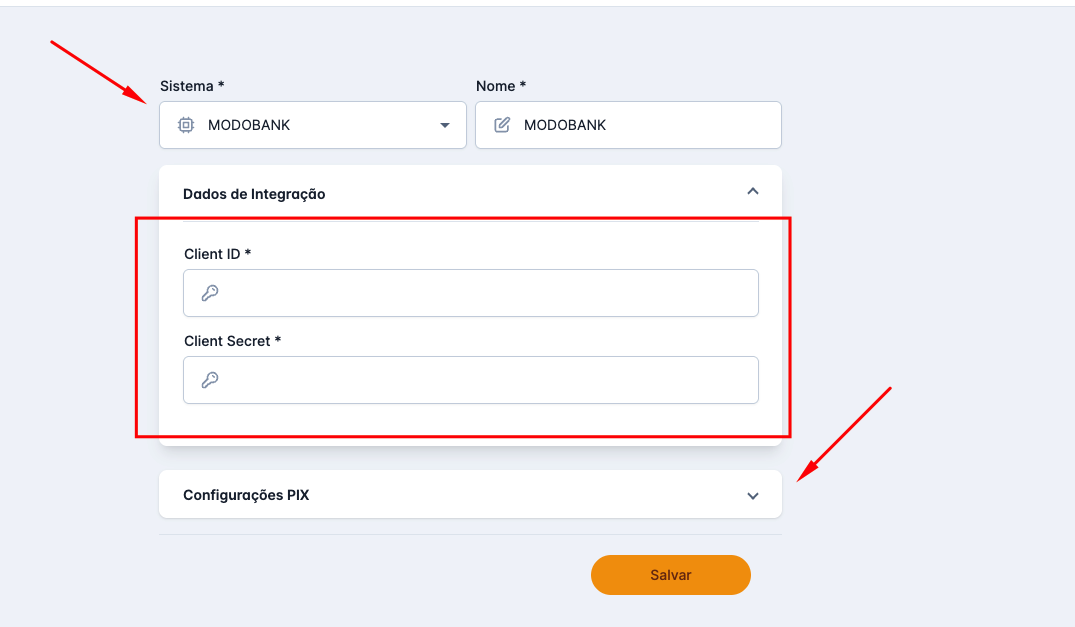Click the key icon in Client ID field
The width and height of the screenshot is (1075, 627).
(x=210, y=293)
